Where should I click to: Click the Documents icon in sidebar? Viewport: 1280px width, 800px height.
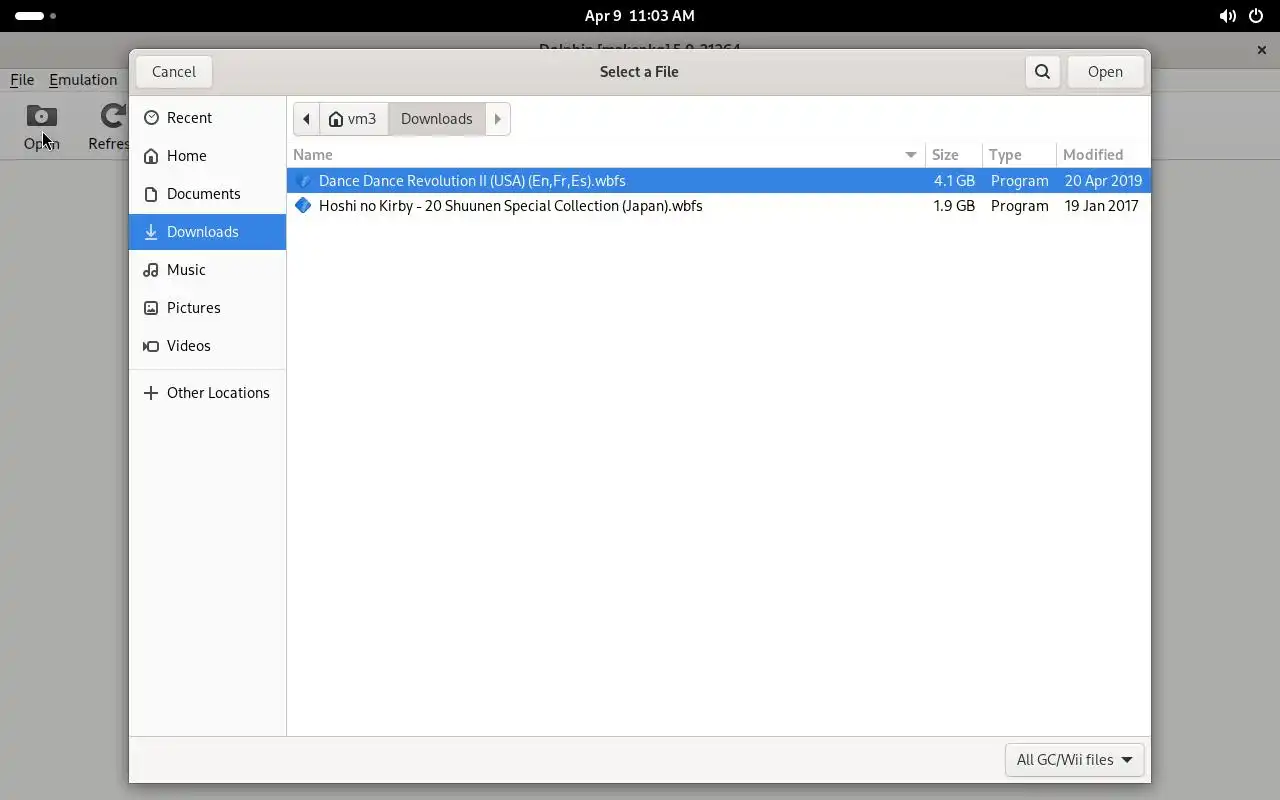pyautogui.click(x=151, y=194)
